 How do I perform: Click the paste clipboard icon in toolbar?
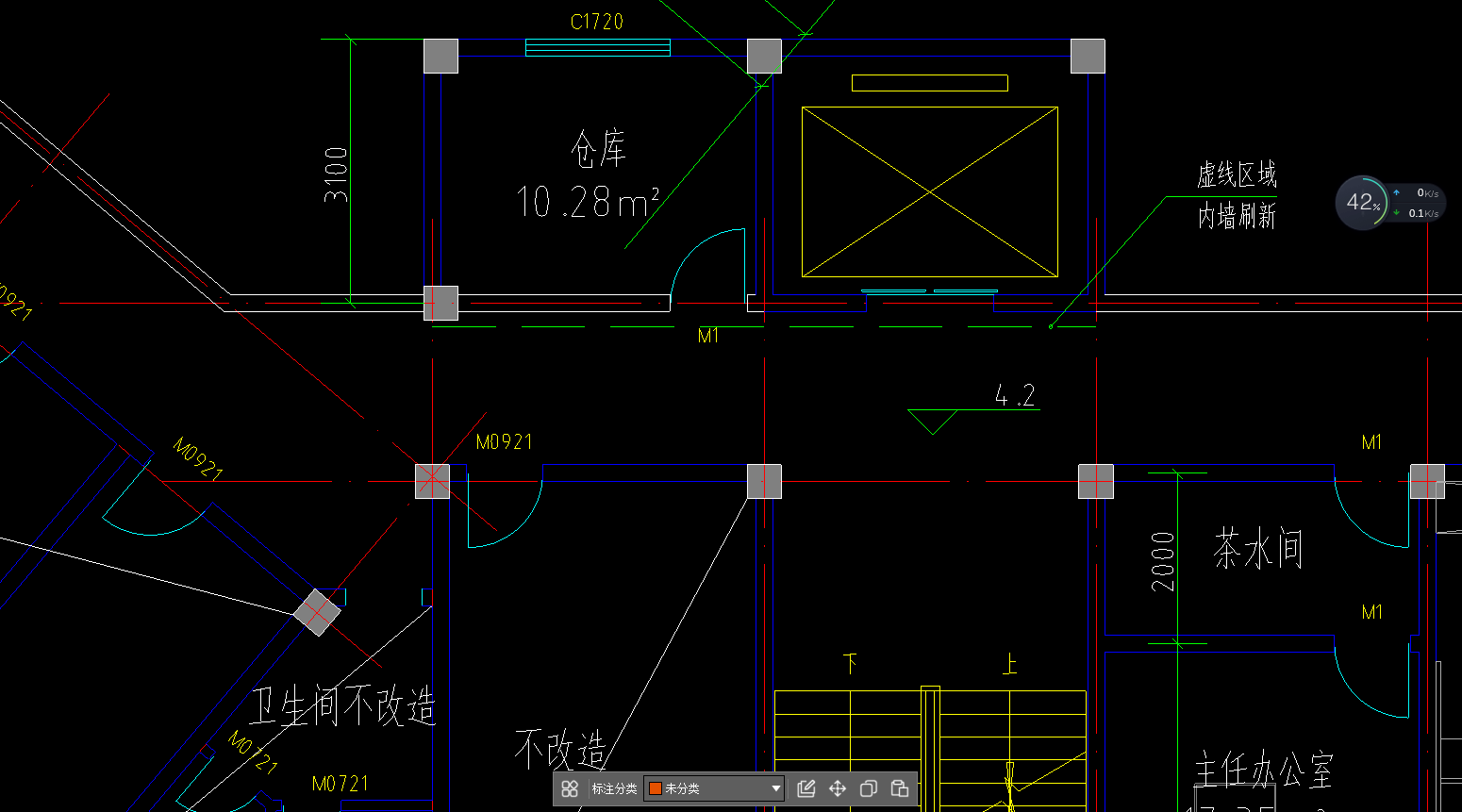(900, 788)
